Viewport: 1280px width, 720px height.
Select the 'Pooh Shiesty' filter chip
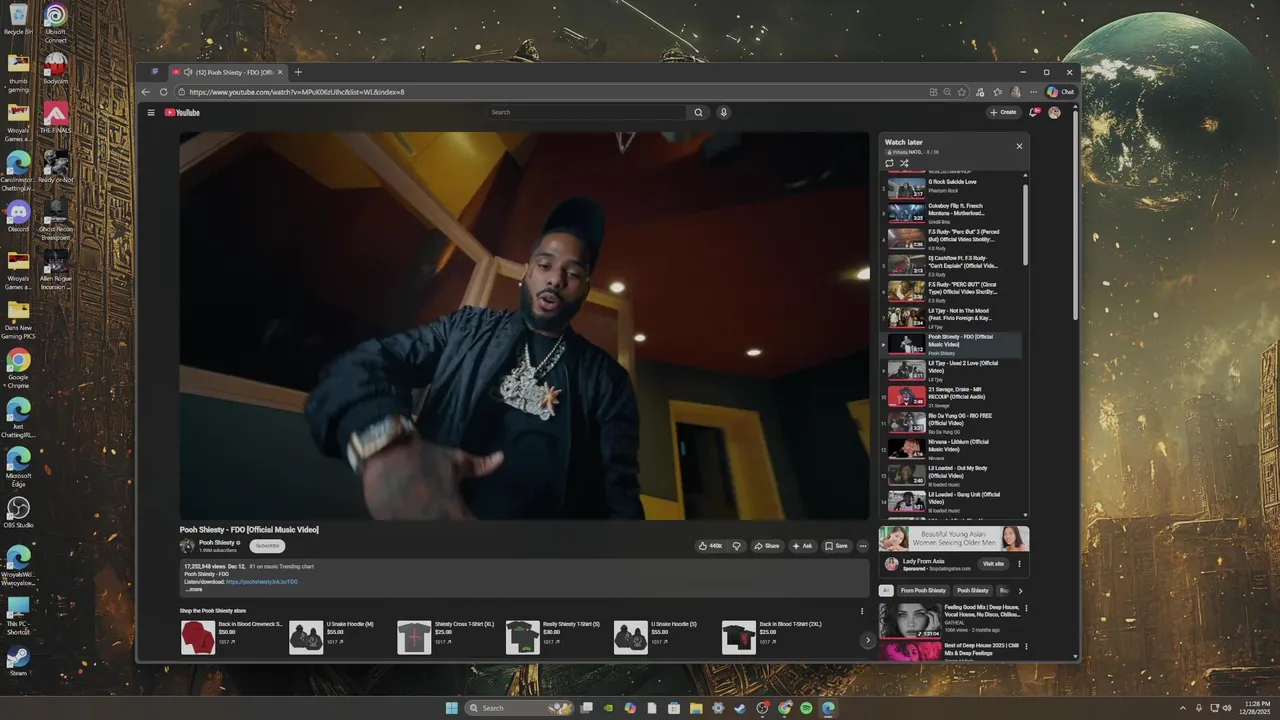[x=973, y=590]
